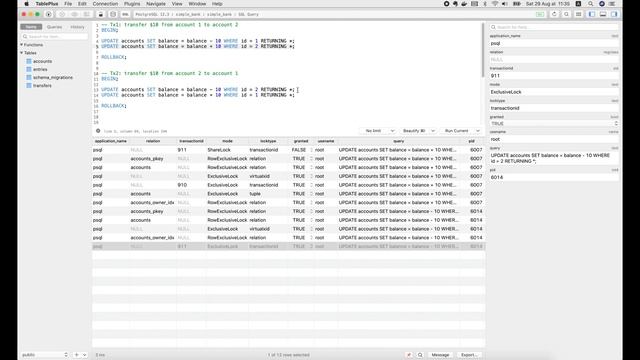Screen dimensions: 640x360
Task: Sort by the transactionid column header
Action: click(x=191, y=141)
